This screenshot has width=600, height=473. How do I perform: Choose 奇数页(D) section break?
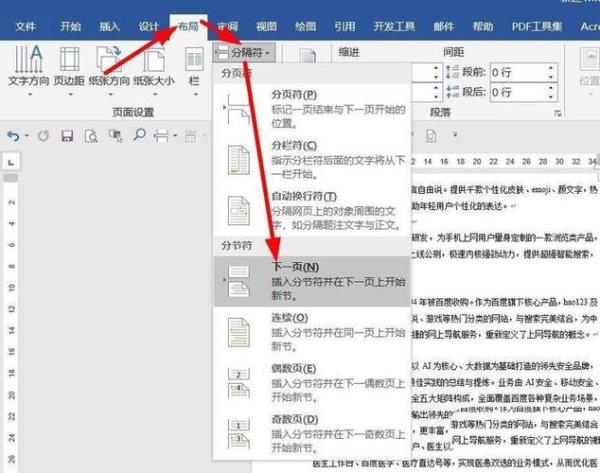tap(312, 433)
